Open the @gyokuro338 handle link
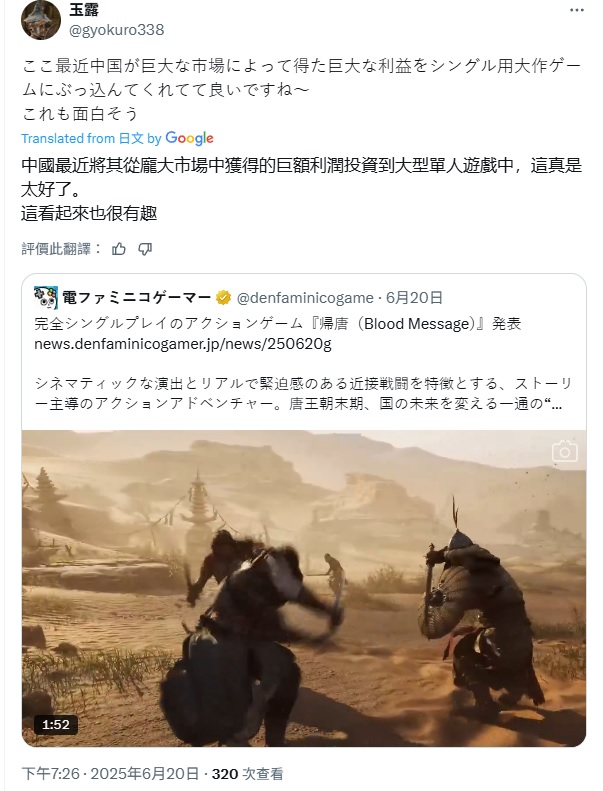This screenshot has height=791, width=603. (x=117, y=30)
